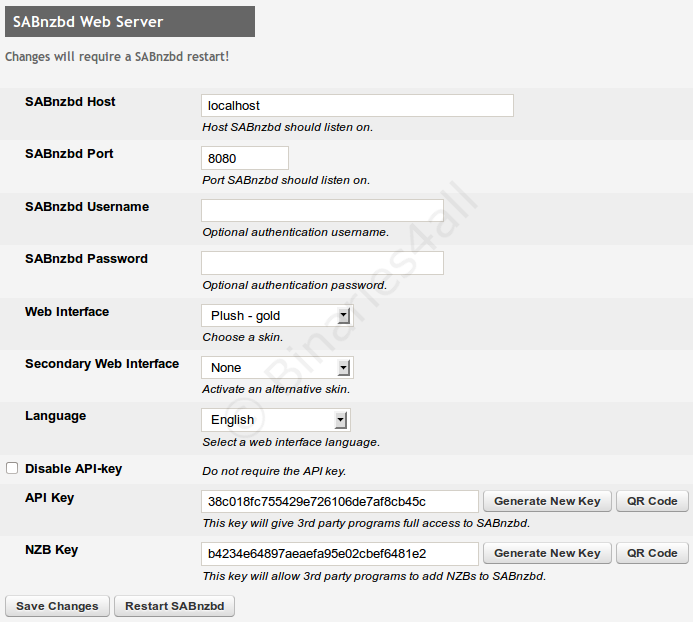Viewport: 693px width, 622px height.
Task: Click the 'Secondary Web Interface' label
Action: (x=102, y=364)
